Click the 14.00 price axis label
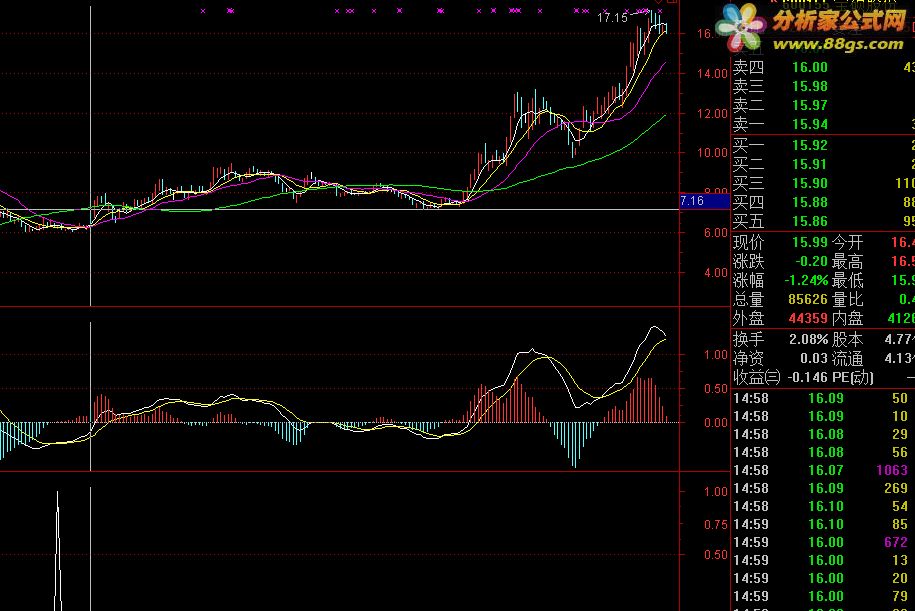This screenshot has width=915, height=611. tap(712, 74)
